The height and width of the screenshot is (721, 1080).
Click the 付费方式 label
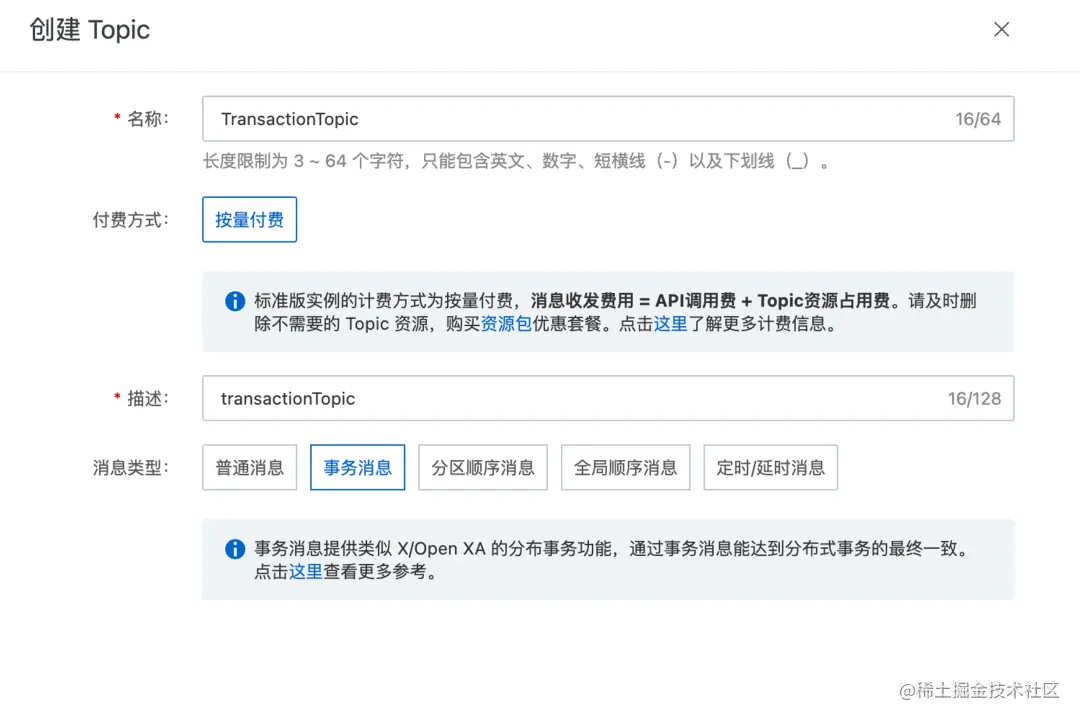131,220
